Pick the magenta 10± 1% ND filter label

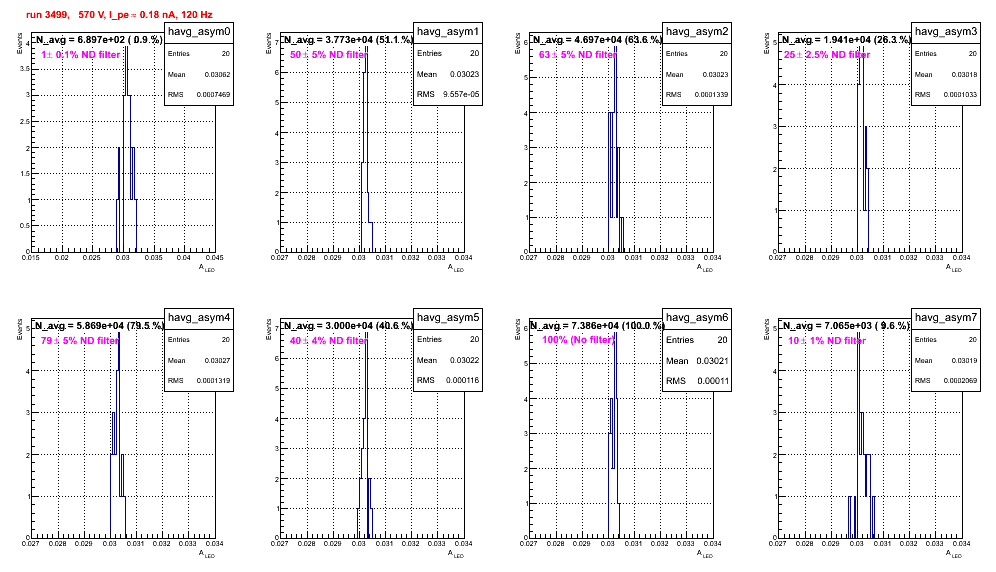tap(827, 341)
